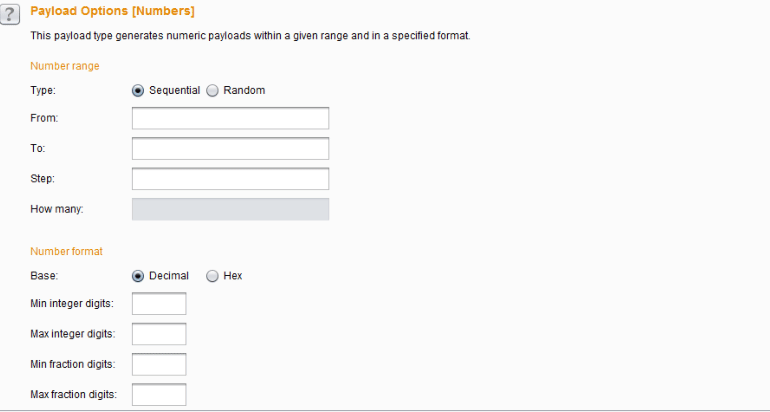Viewport: 770px width, 412px height.
Task: Click the Number format section title
Action: (66, 251)
